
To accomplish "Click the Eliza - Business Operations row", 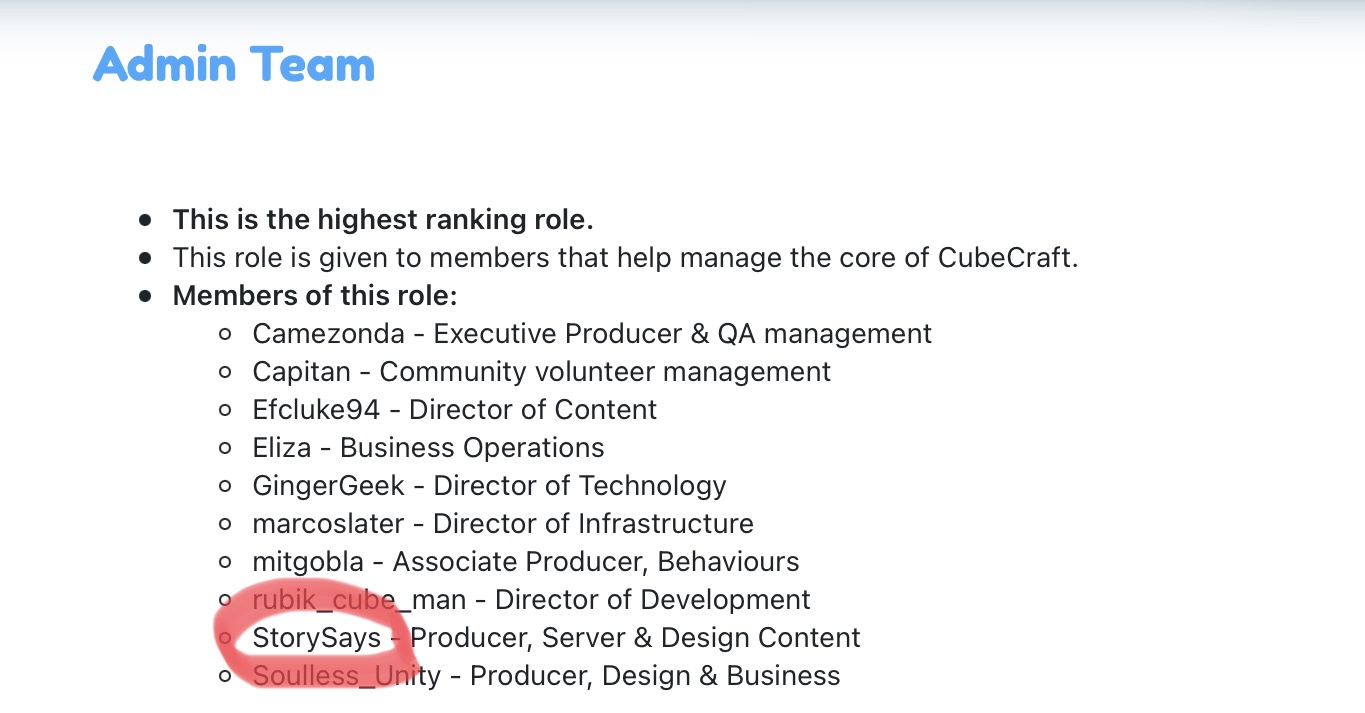I will point(428,447).
